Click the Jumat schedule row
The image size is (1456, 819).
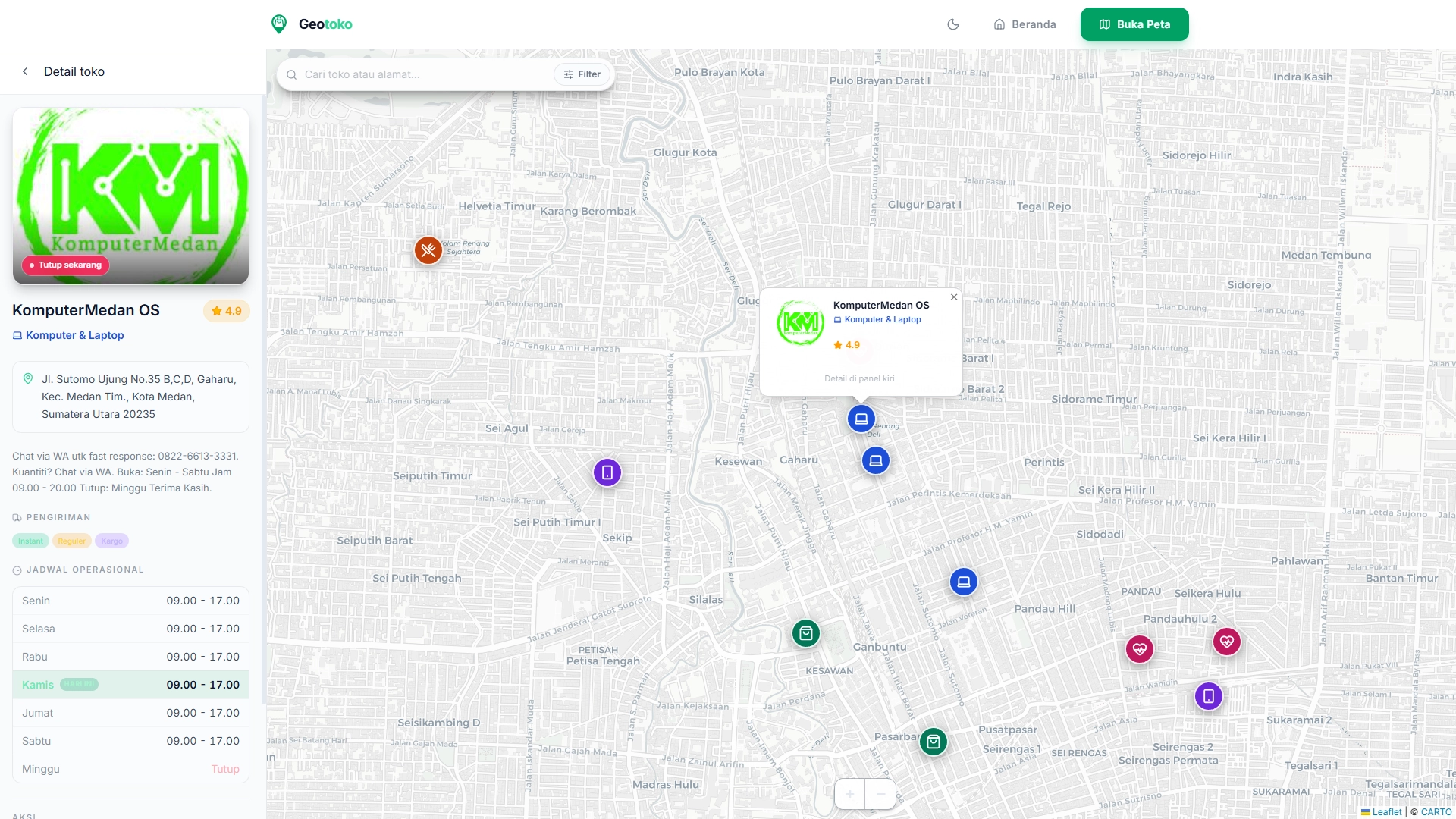click(130, 713)
